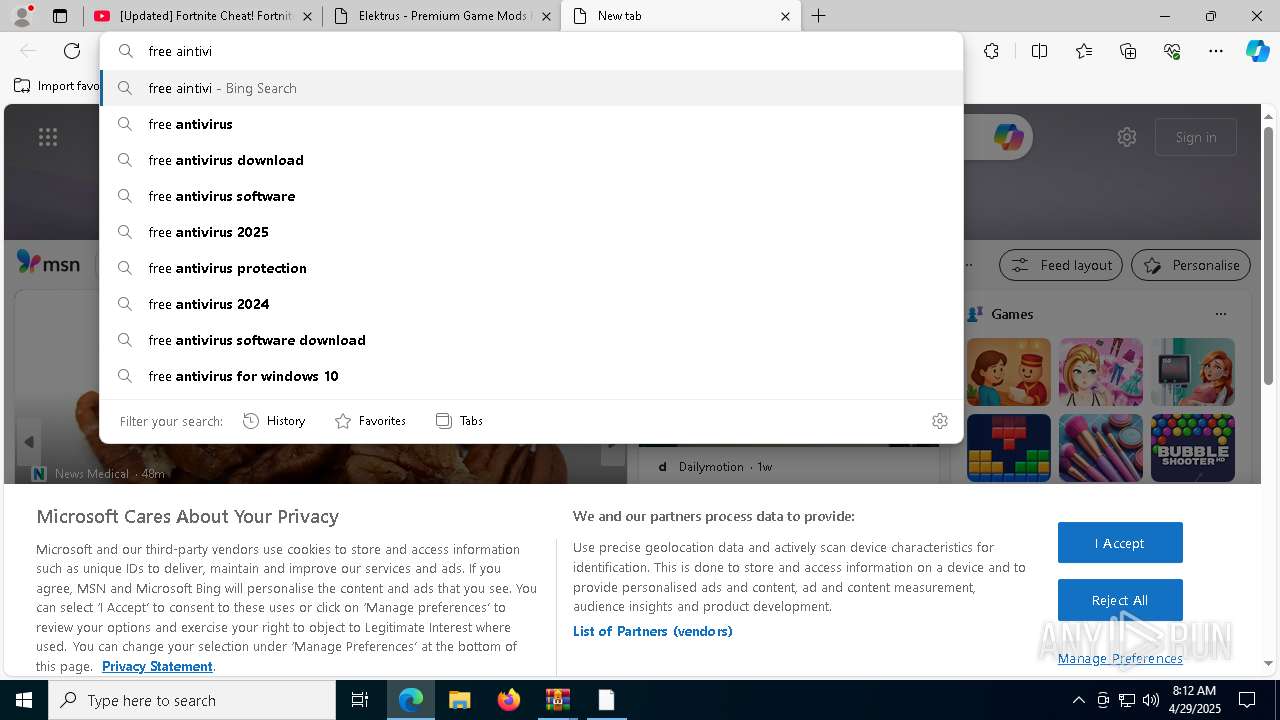Image resolution: width=1280 pixels, height=720 pixels.
Task: Filter search by Favorites
Action: pos(370,421)
